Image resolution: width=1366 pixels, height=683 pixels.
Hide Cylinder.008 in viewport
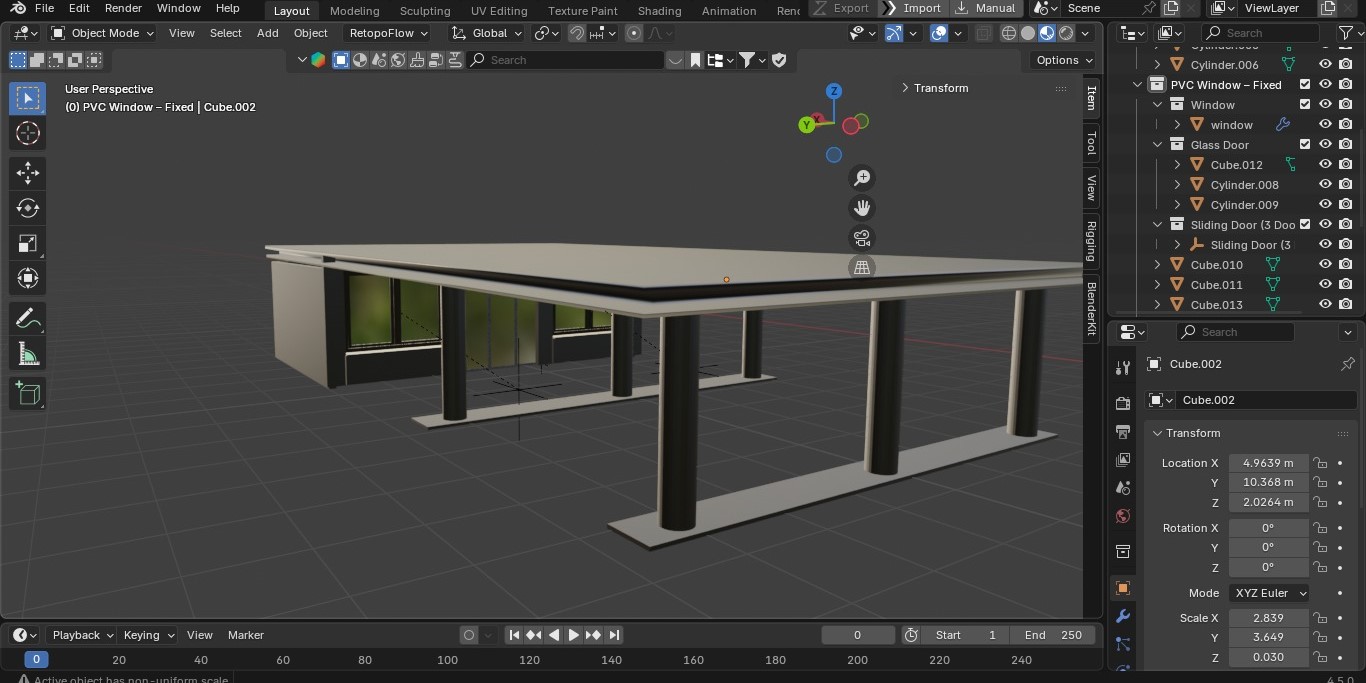1325,185
